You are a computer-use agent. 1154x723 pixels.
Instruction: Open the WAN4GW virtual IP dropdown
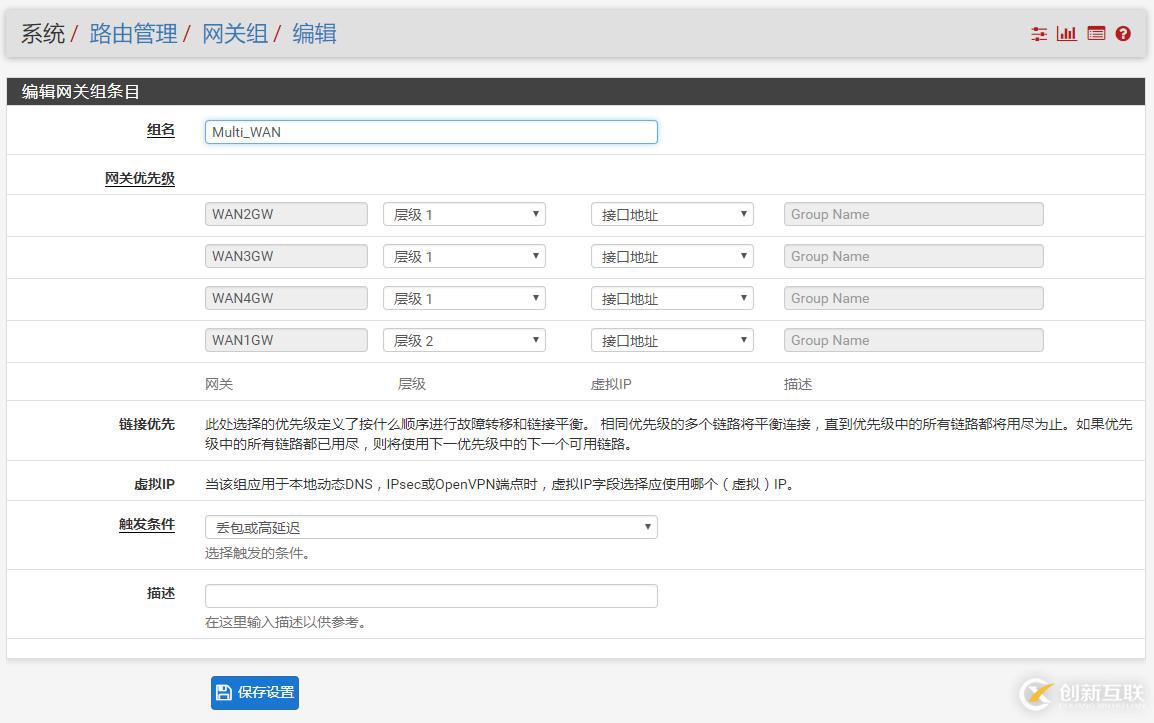click(x=671, y=298)
